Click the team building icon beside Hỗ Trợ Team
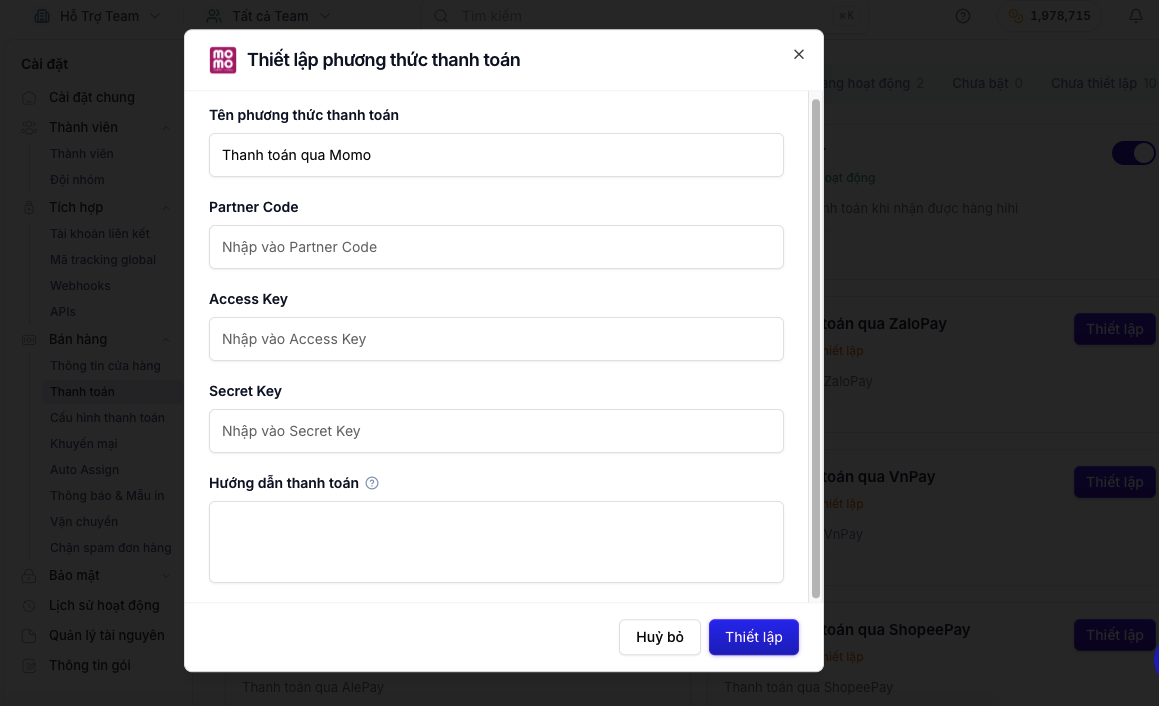This screenshot has width=1159, height=706. [42, 16]
